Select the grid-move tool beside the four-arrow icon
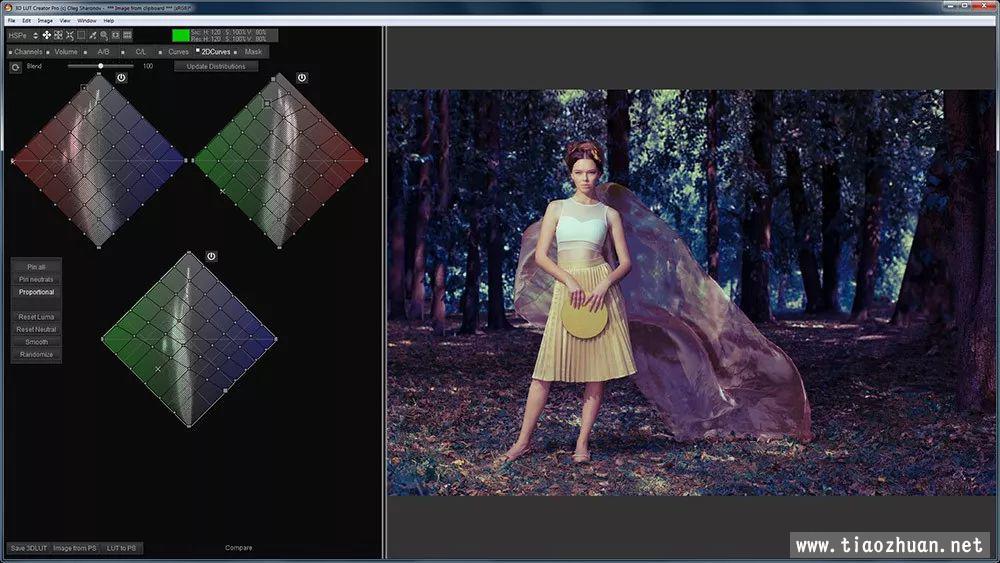Viewport: 1000px width, 563px height. point(58,35)
